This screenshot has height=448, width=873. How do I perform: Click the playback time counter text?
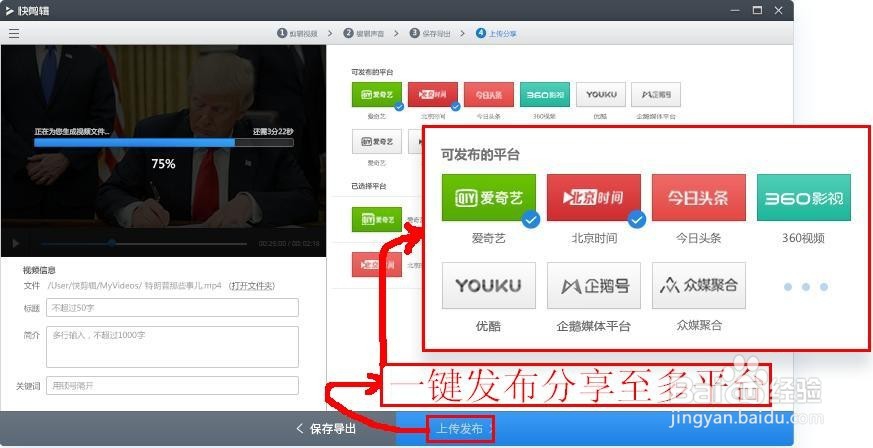point(289,244)
